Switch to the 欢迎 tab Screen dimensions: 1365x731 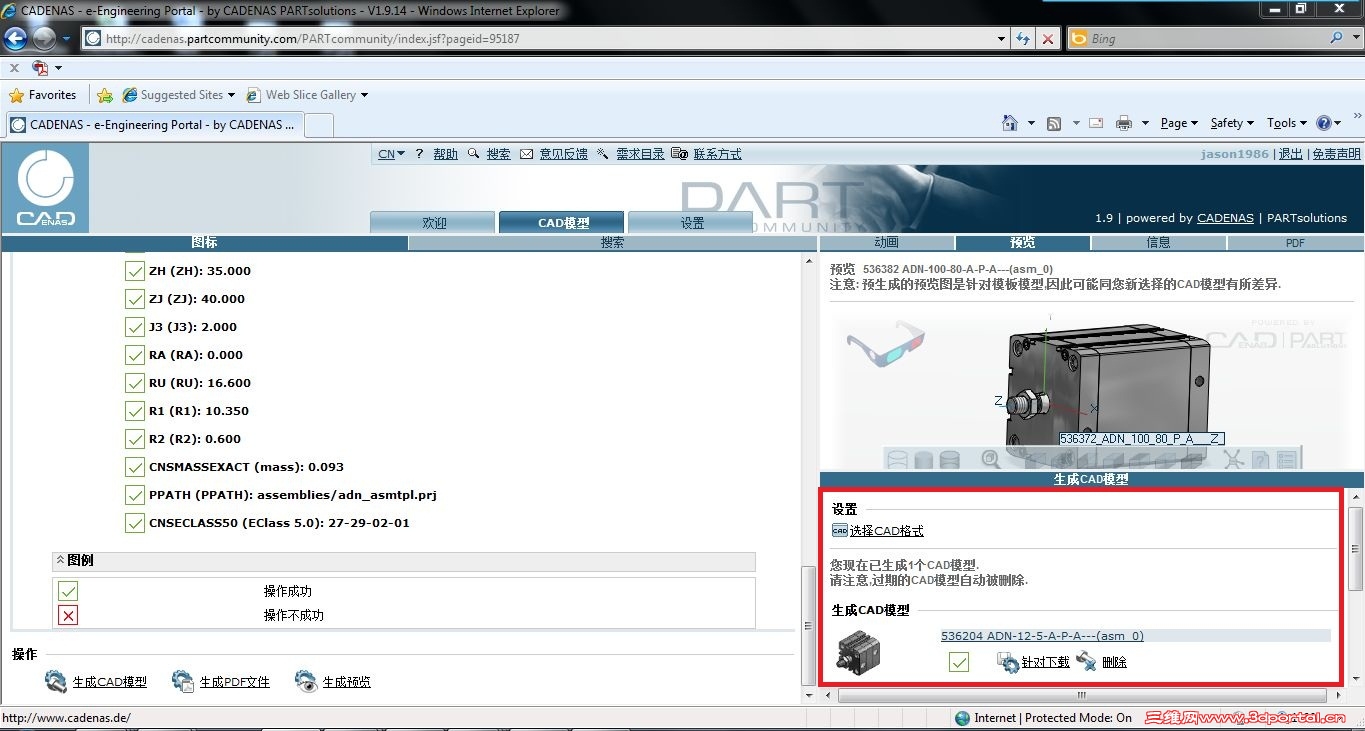point(433,223)
